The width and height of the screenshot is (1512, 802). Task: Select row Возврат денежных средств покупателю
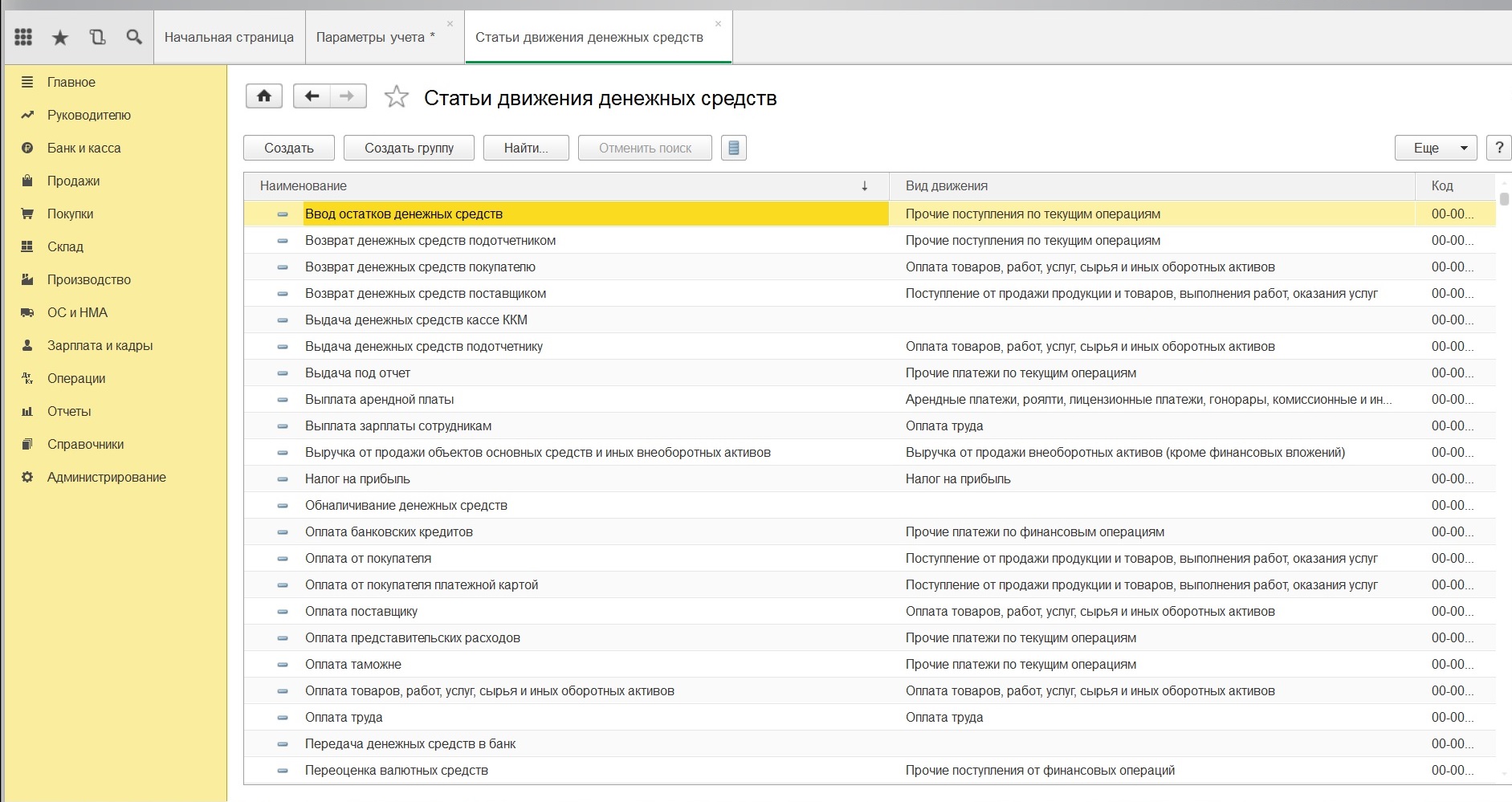tap(870, 267)
